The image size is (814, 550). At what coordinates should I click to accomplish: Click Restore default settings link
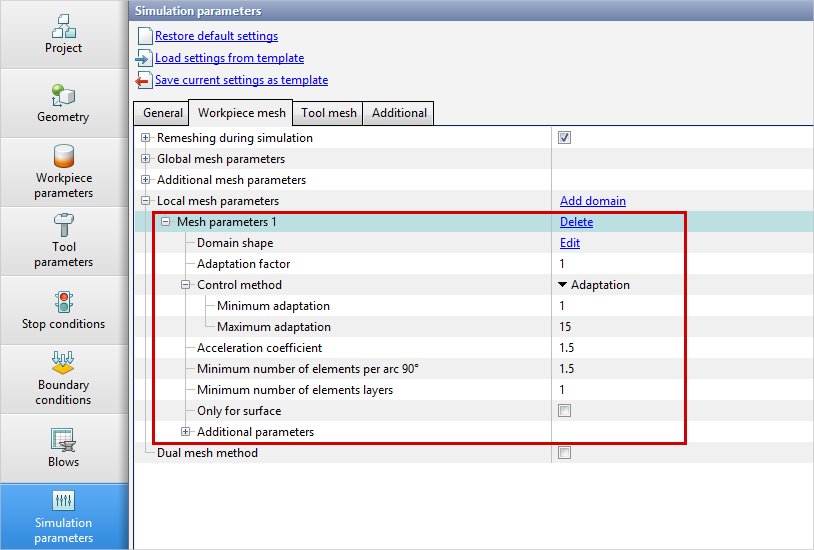coord(216,36)
